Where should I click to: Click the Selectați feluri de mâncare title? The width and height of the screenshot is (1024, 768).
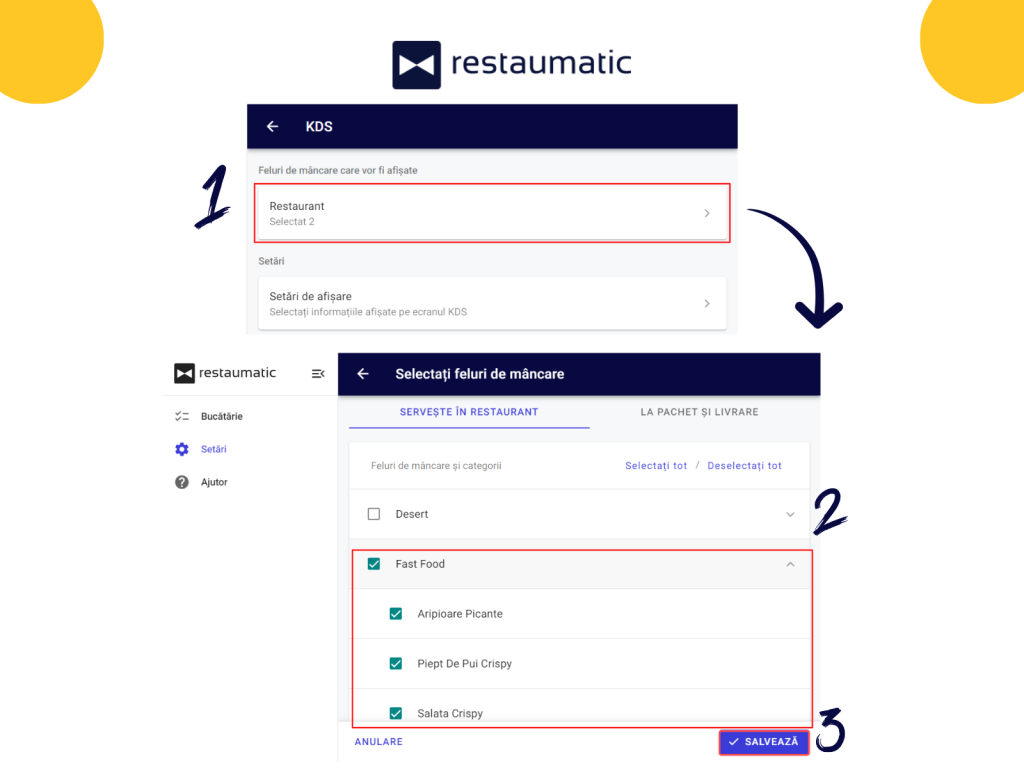479,374
